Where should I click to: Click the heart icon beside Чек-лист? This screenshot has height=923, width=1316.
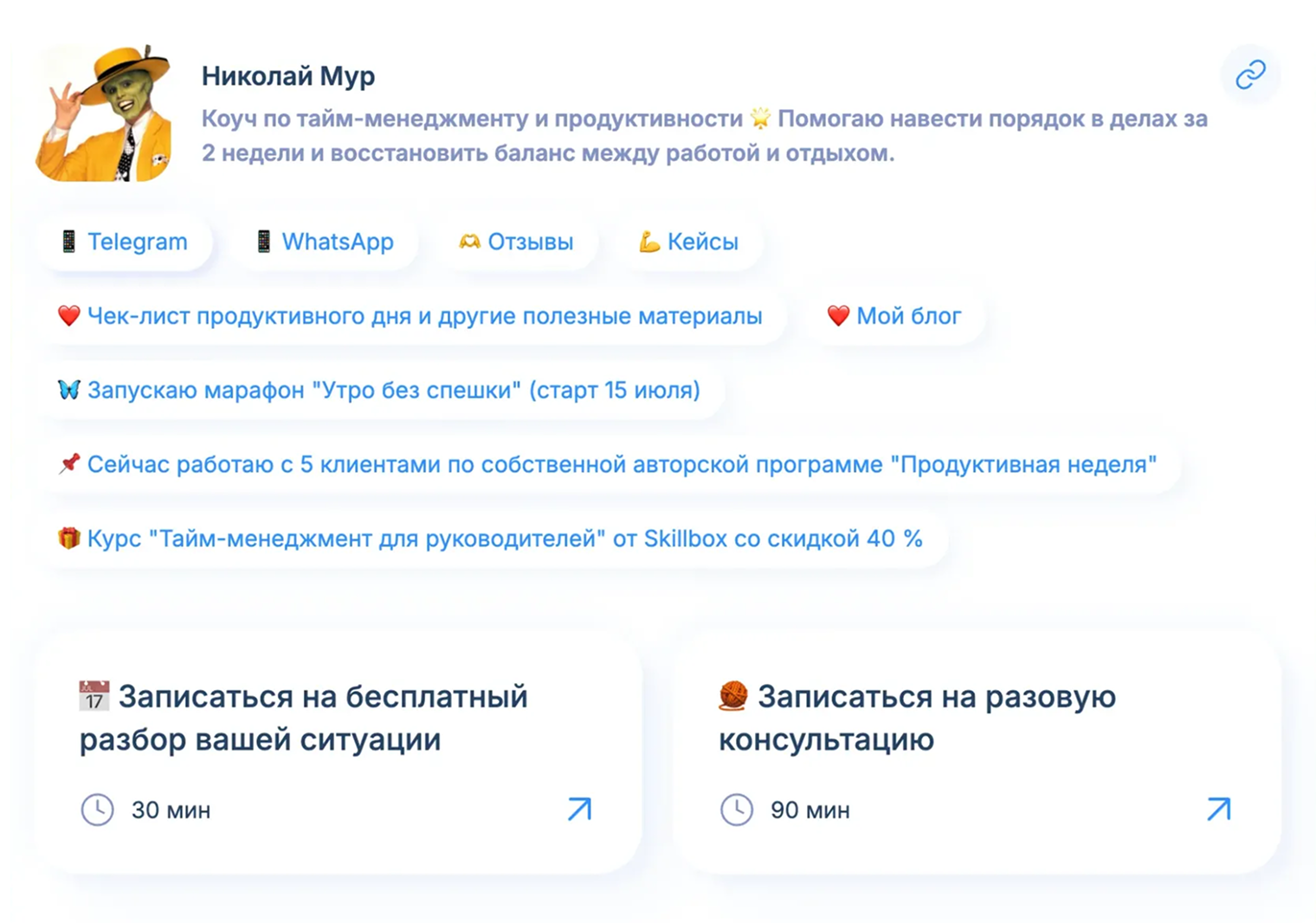pyautogui.click(x=69, y=316)
